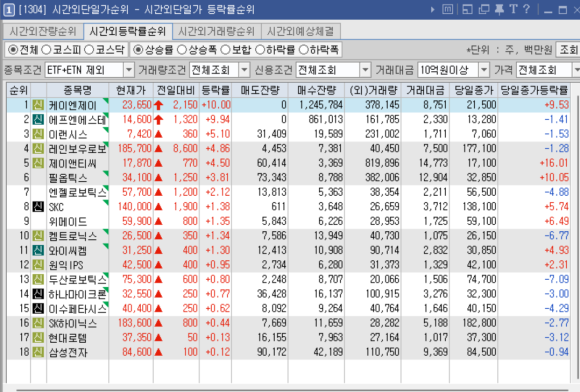Switch to the 시간외잔량순위 tab
Viewport: 580px width, 392px height.
43,31
